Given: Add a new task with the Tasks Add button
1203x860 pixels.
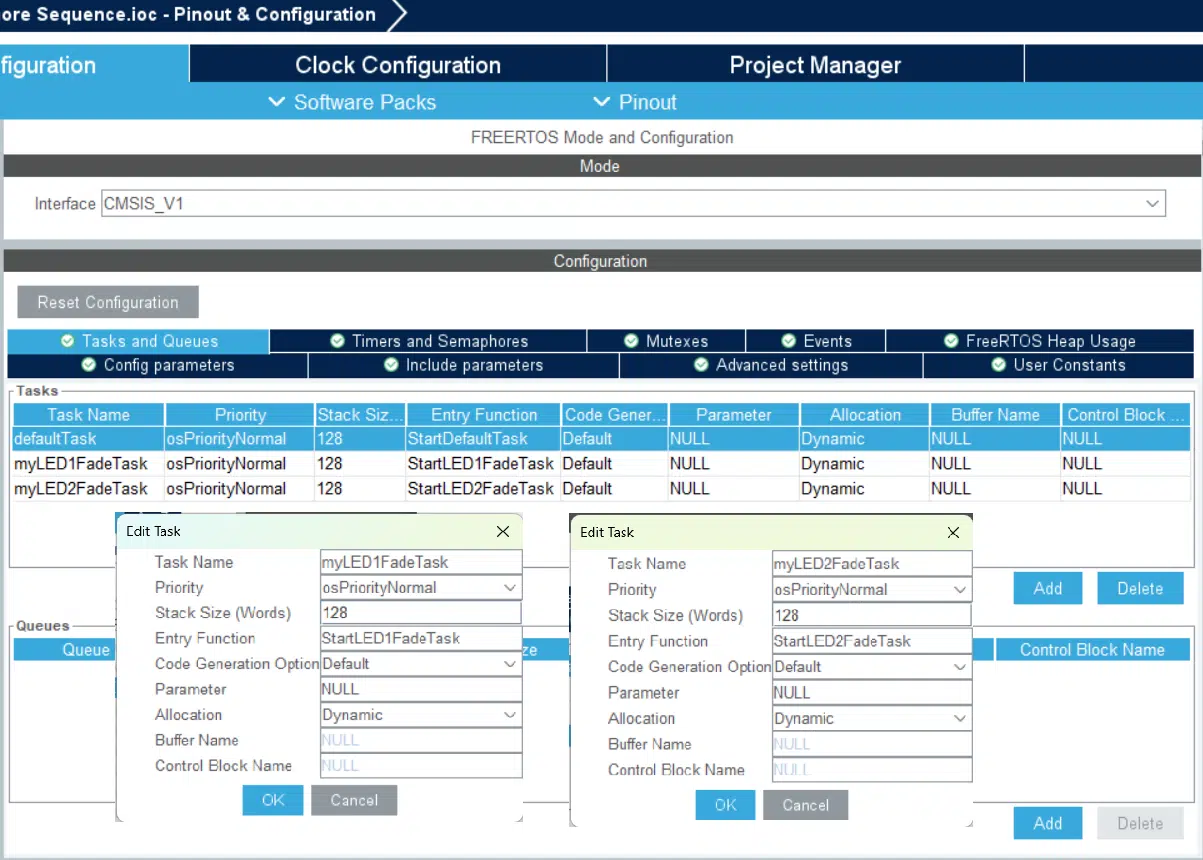Looking at the screenshot, I should 1048,588.
